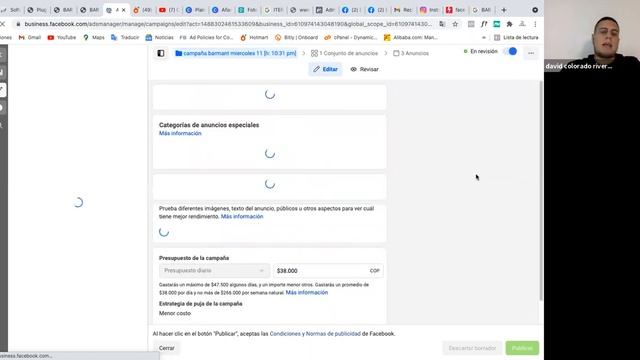Click the Descartar borrador button
640x360 pixels.
[x=472, y=348]
